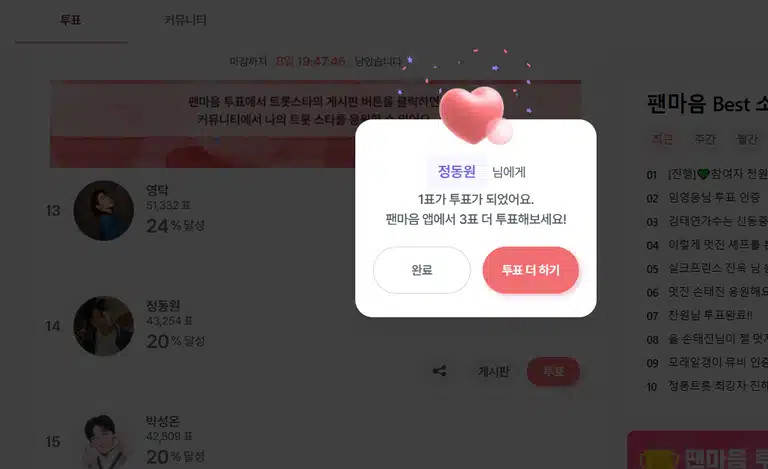Click the 정동원 name in dialog
This screenshot has height=469, width=768.
pos(456,171)
